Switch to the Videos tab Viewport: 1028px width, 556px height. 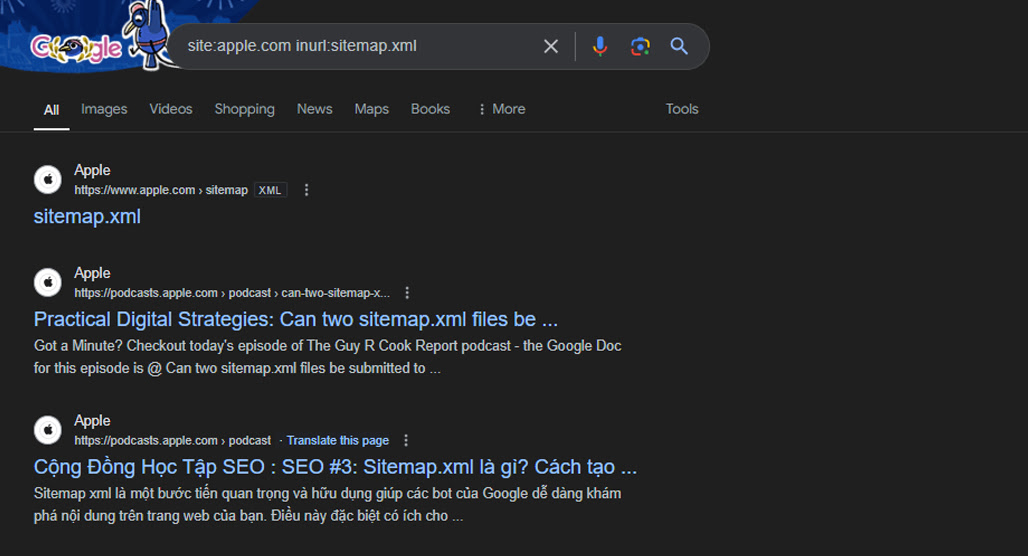click(x=170, y=109)
